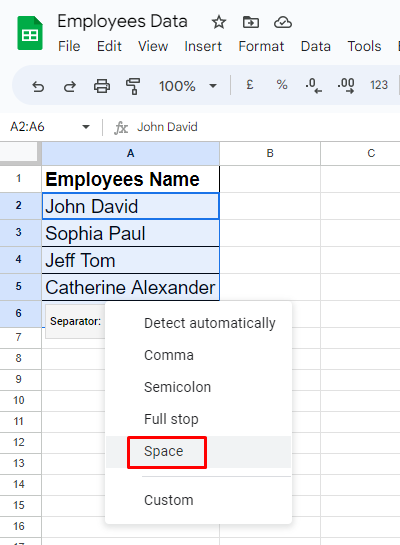This screenshot has height=545, width=400.
Task: Star the Employees Data document
Action: click(219, 23)
